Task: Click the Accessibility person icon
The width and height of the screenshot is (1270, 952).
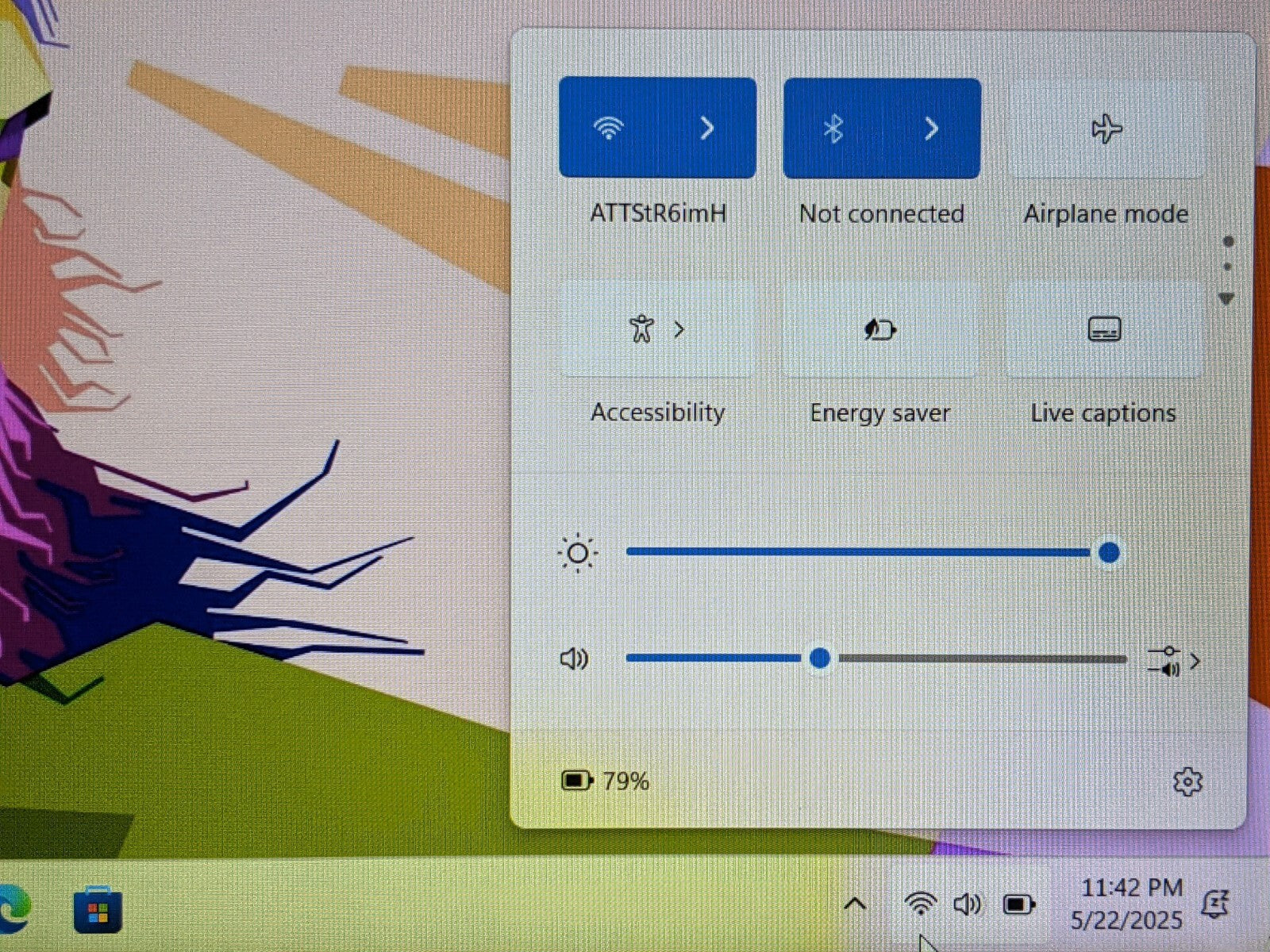Action: (x=641, y=329)
